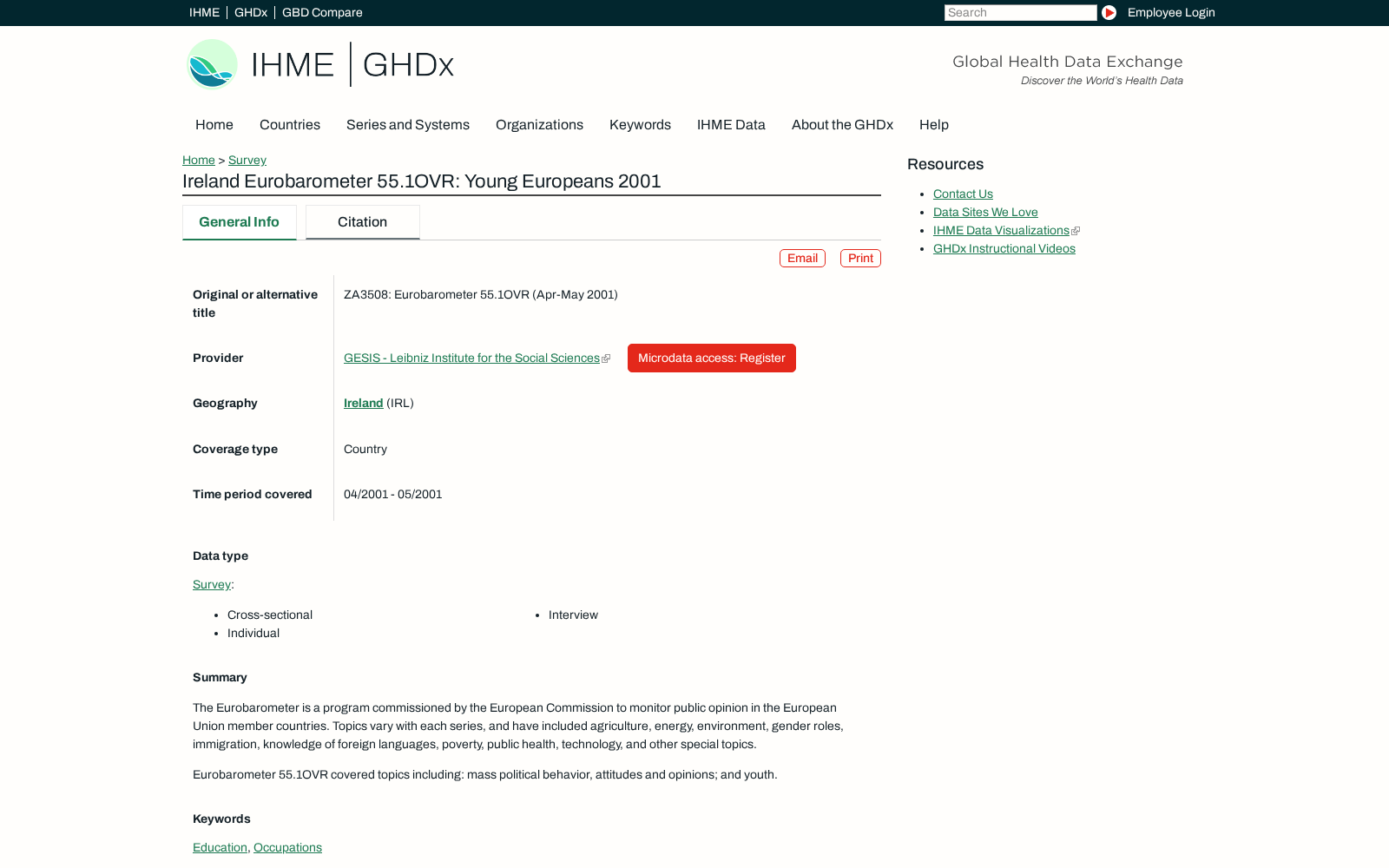
Task: Open the GESIS - Leibniz Institute link
Action: tap(471, 358)
